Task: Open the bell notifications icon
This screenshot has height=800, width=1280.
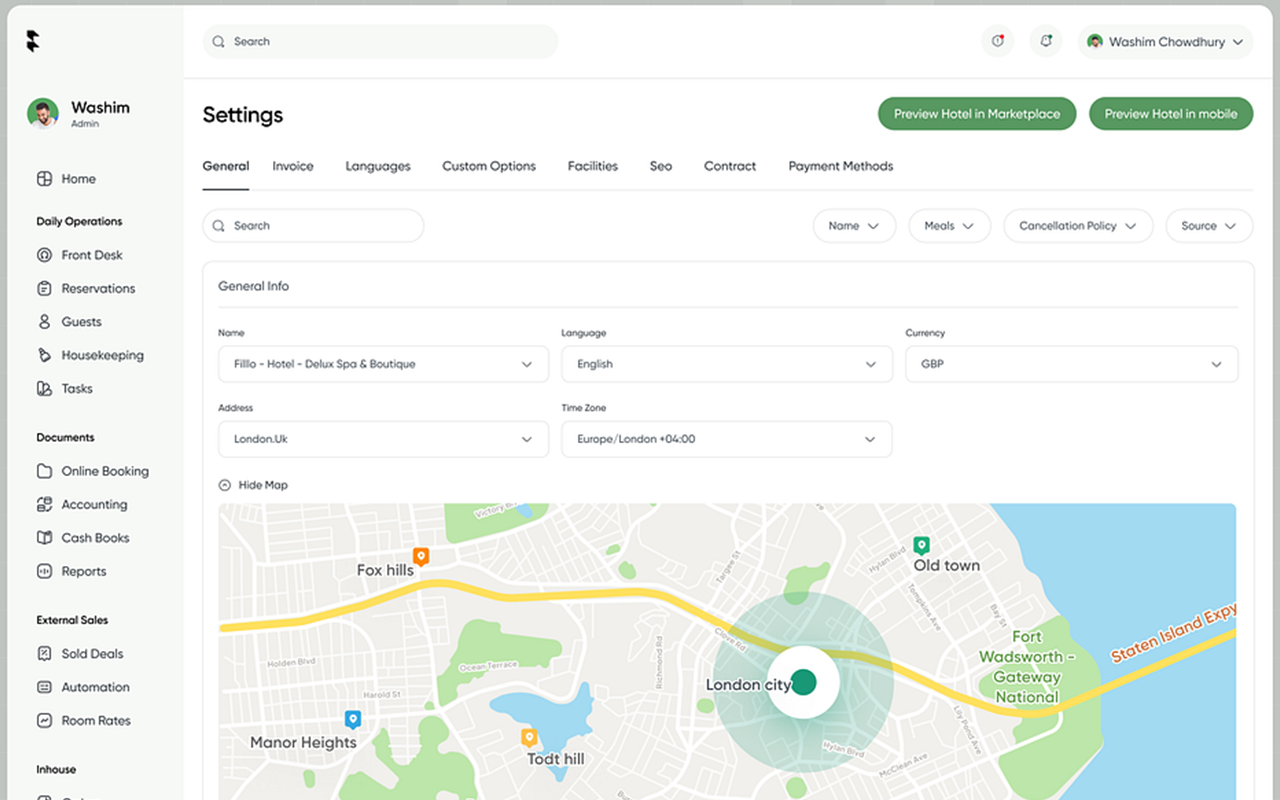Action: [1045, 41]
